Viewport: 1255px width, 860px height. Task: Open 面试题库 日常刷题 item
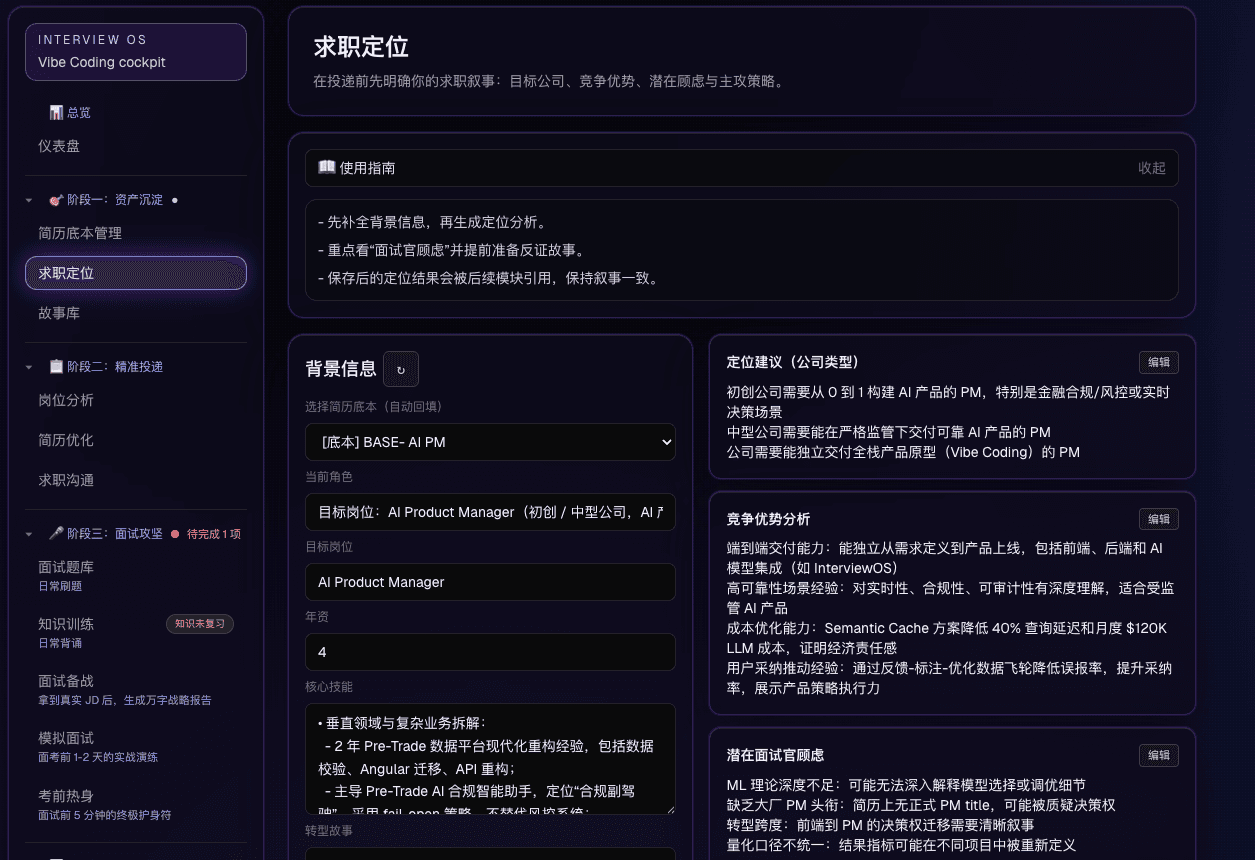(x=136, y=576)
